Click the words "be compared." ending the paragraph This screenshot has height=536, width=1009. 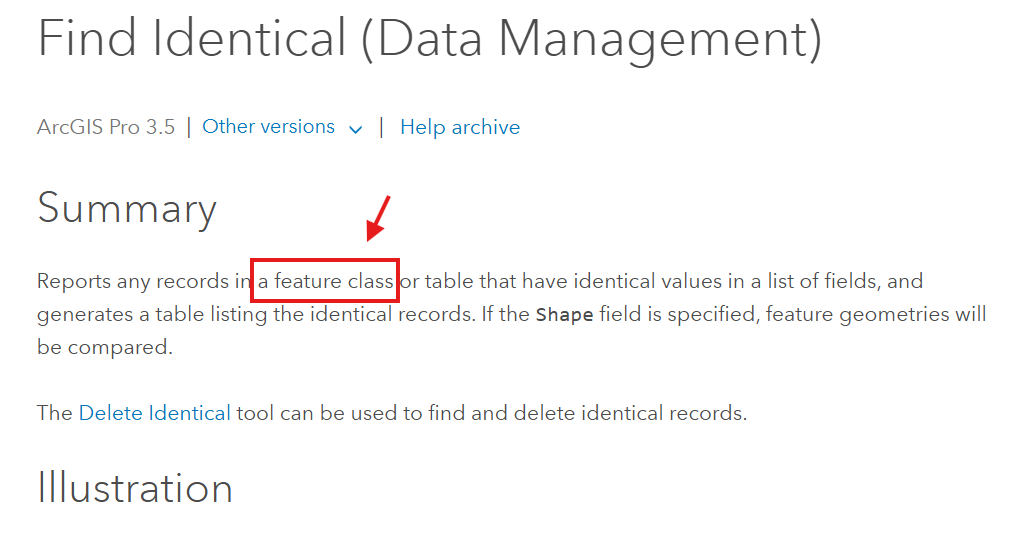(x=105, y=347)
